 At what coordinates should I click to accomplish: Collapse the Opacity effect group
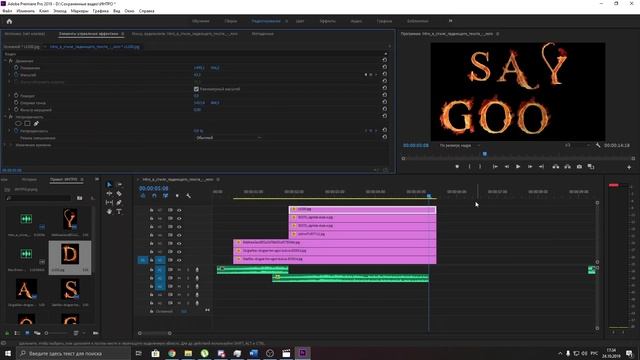(x=5, y=117)
